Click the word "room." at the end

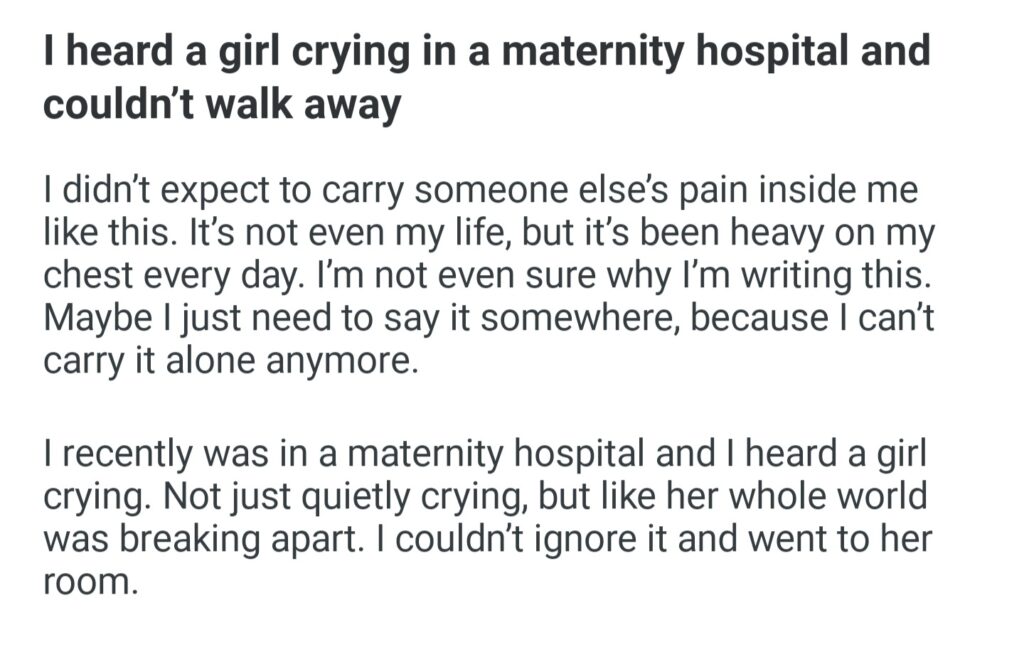click(88, 583)
